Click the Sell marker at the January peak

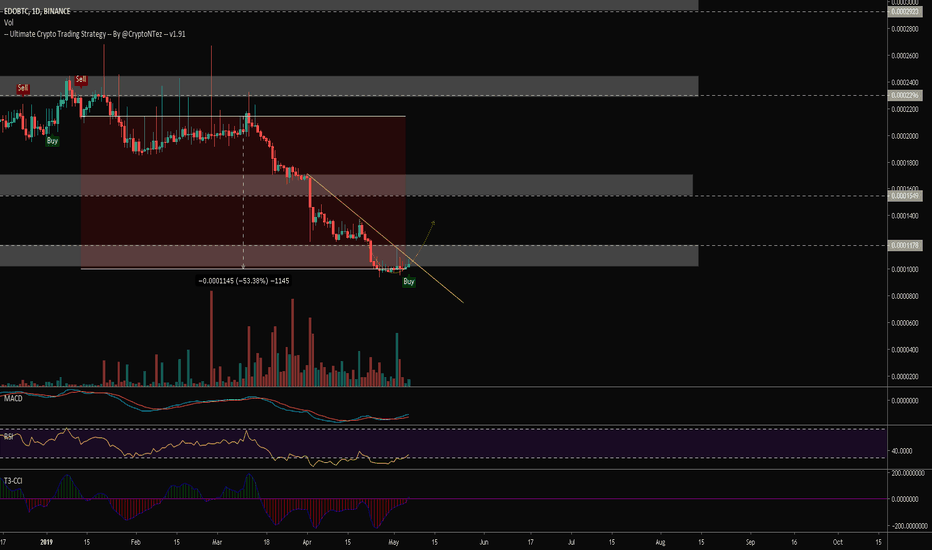point(81,79)
